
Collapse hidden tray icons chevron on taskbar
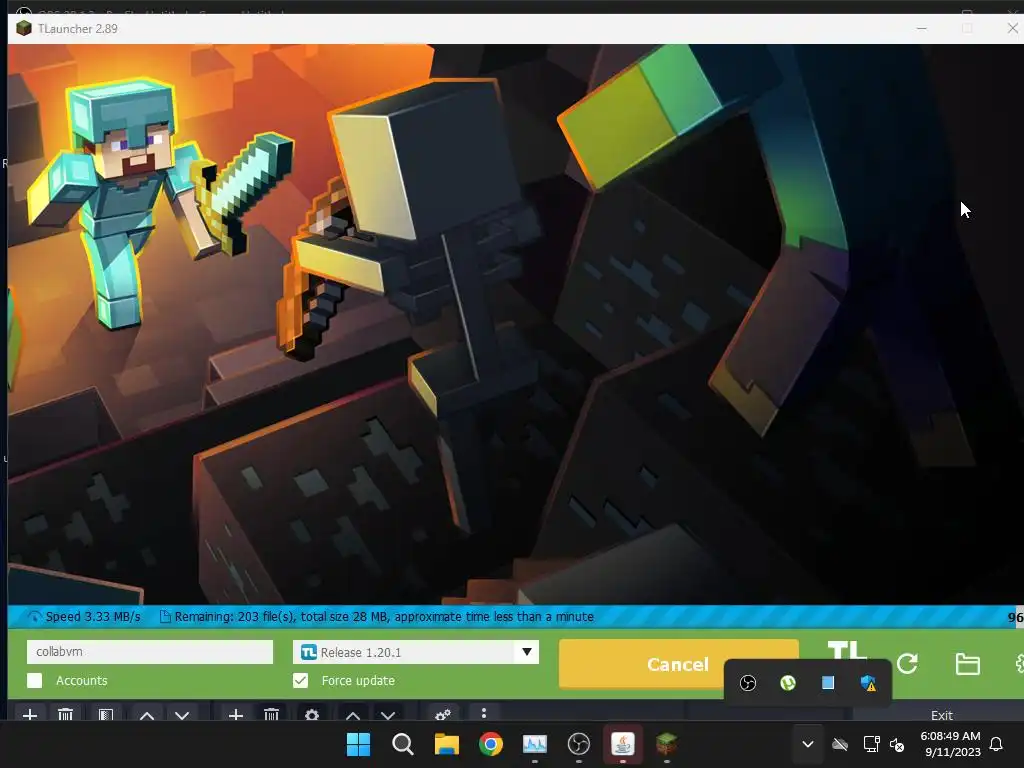pos(808,744)
